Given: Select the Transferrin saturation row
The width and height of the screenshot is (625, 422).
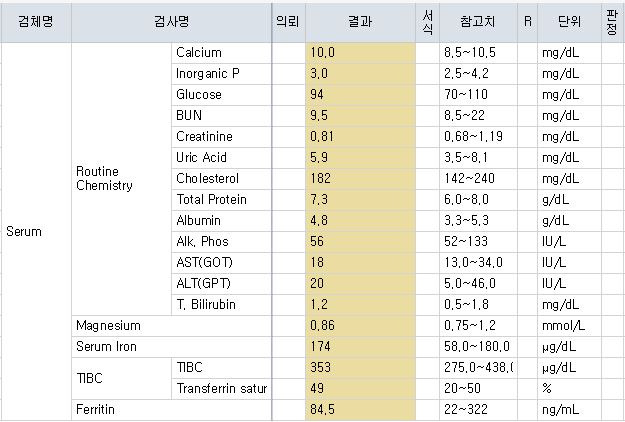Looking at the screenshot, I should coord(221,388).
